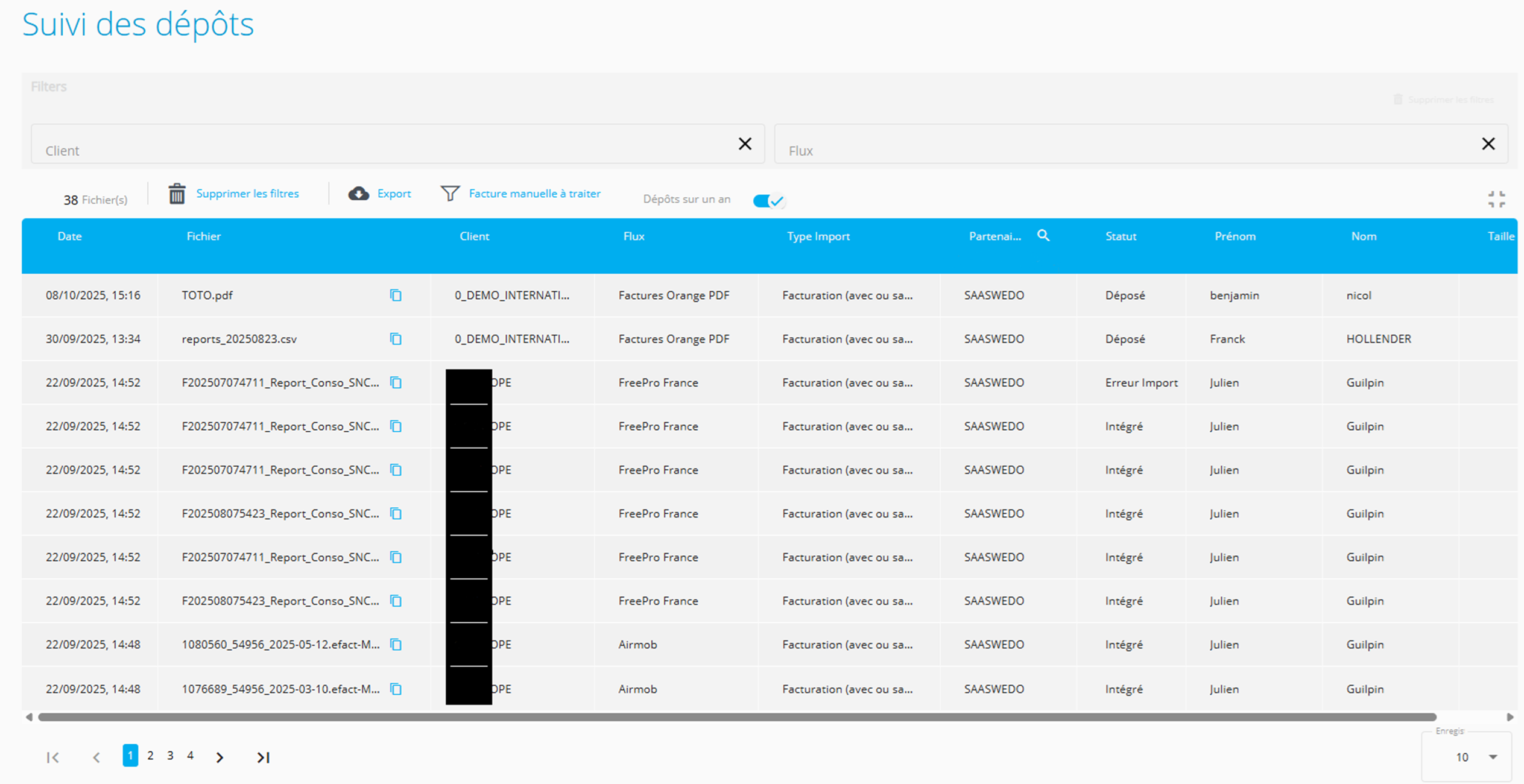Click the horizontal scrollbar under the table

[736, 717]
